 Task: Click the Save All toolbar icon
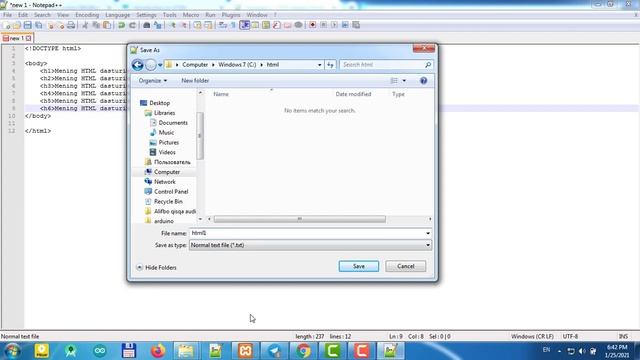(x=38, y=25)
